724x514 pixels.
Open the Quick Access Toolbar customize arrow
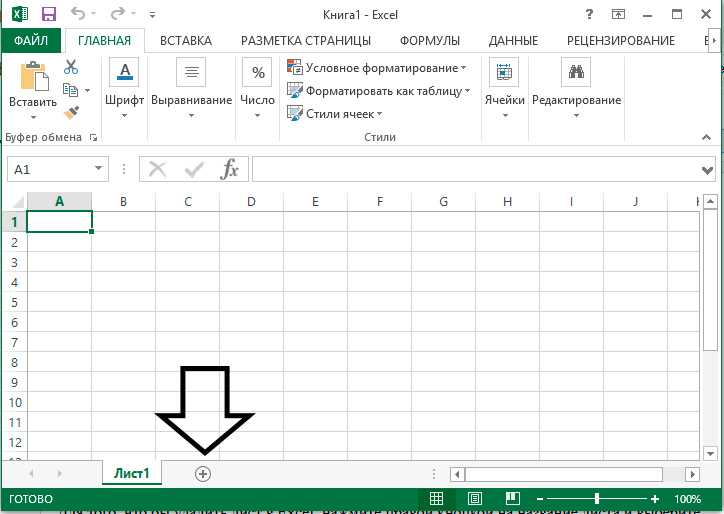[x=152, y=15]
